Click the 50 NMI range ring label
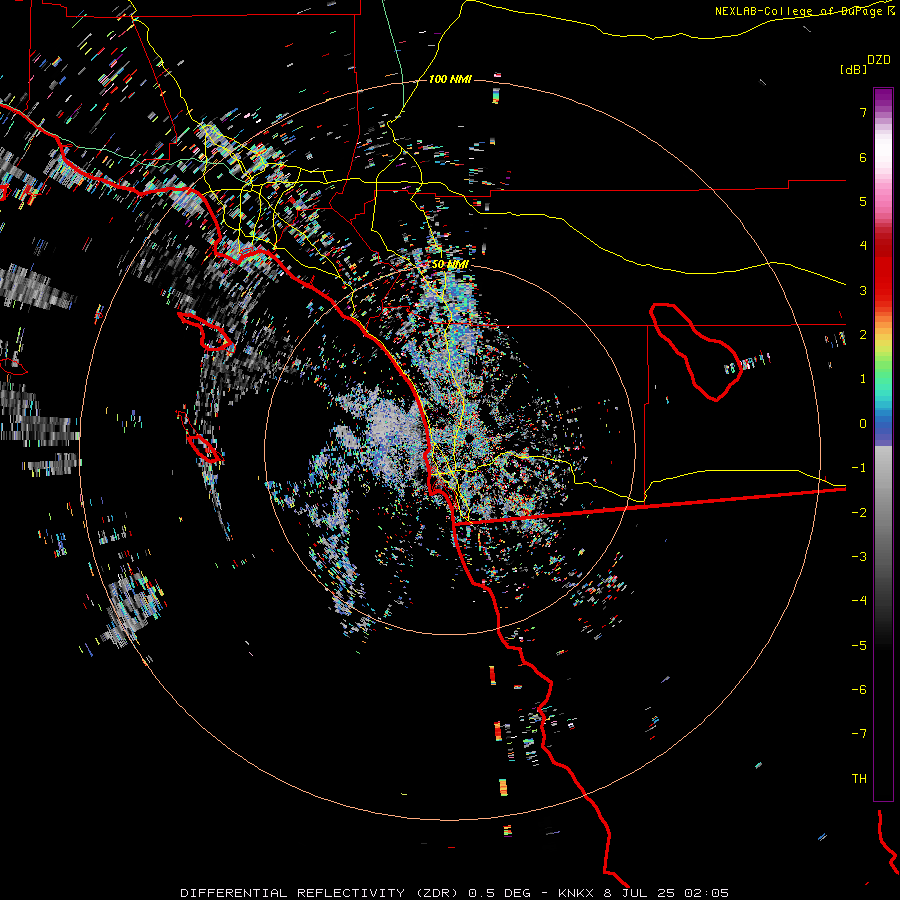Image resolution: width=900 pixels, height=900 pixels. click(x=450, y=264)
